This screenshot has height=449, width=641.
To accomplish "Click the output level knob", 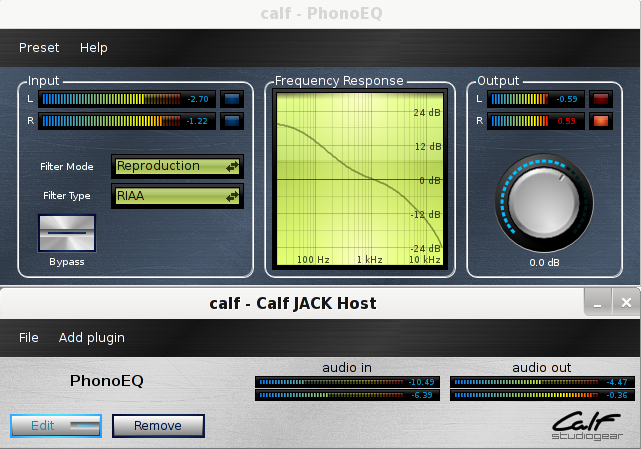I will coord(544,203).
